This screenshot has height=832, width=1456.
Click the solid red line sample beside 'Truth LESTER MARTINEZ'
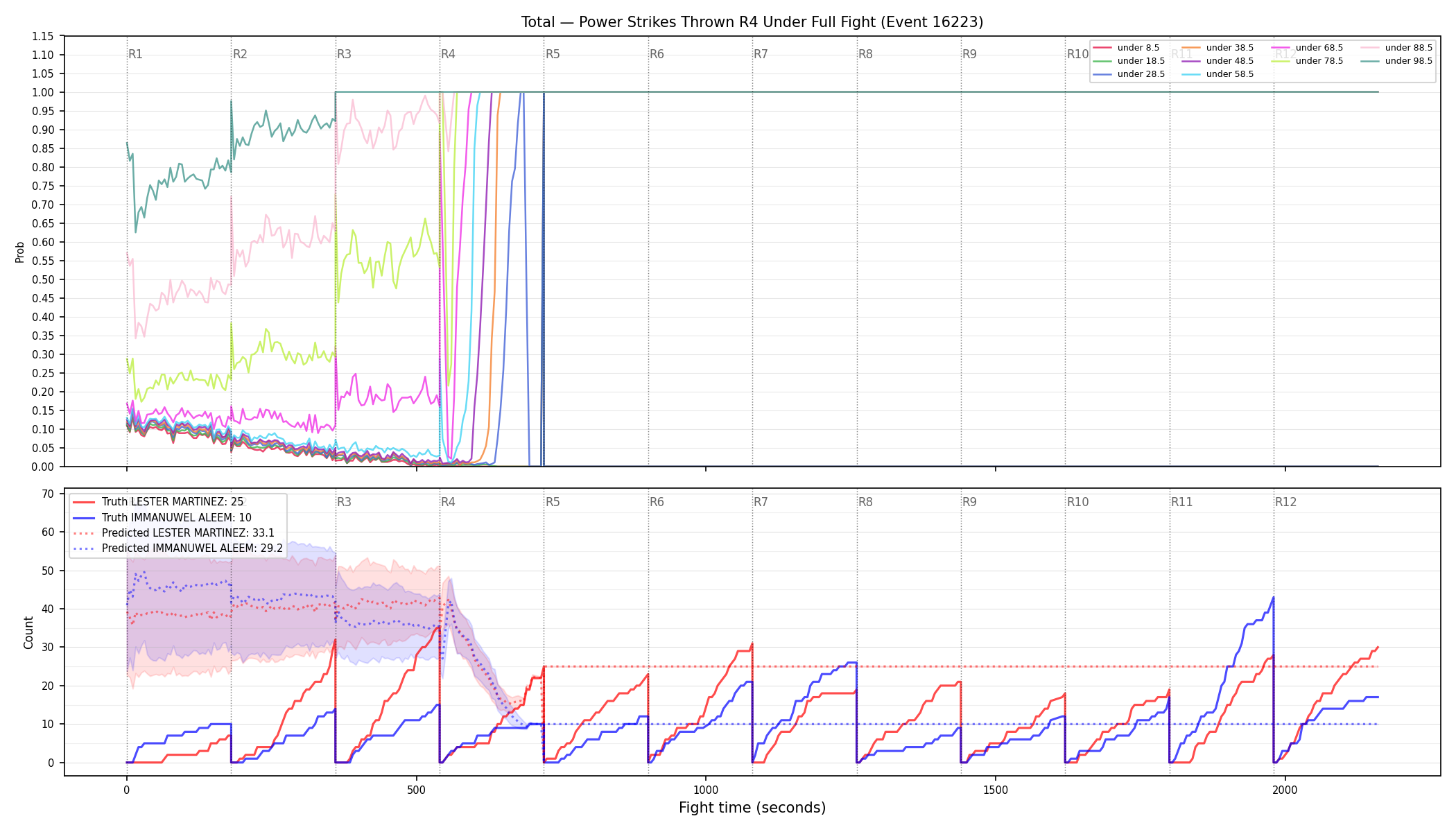tap(84, 502)
